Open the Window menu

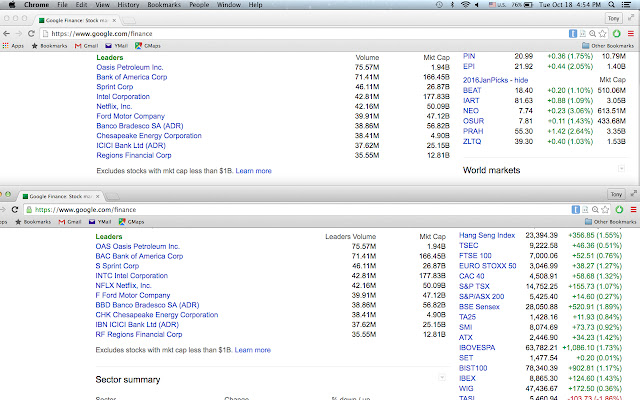(x=229, y=5)
